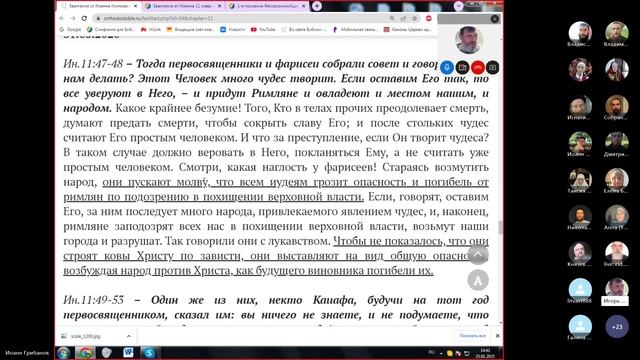
Task: Show hidden tray icons arrow
Action: pyautogui.click(x=441, y=353)
